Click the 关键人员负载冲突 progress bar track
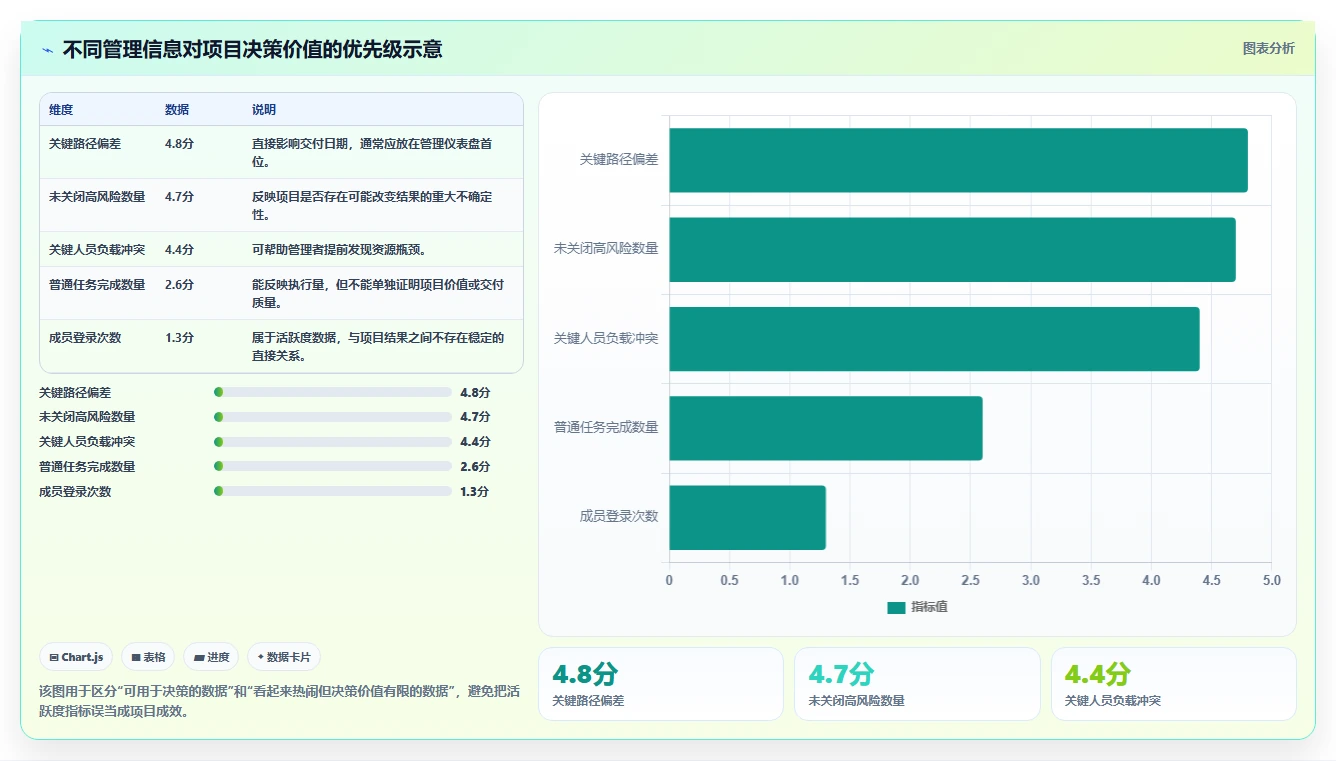 click(333, 442)
